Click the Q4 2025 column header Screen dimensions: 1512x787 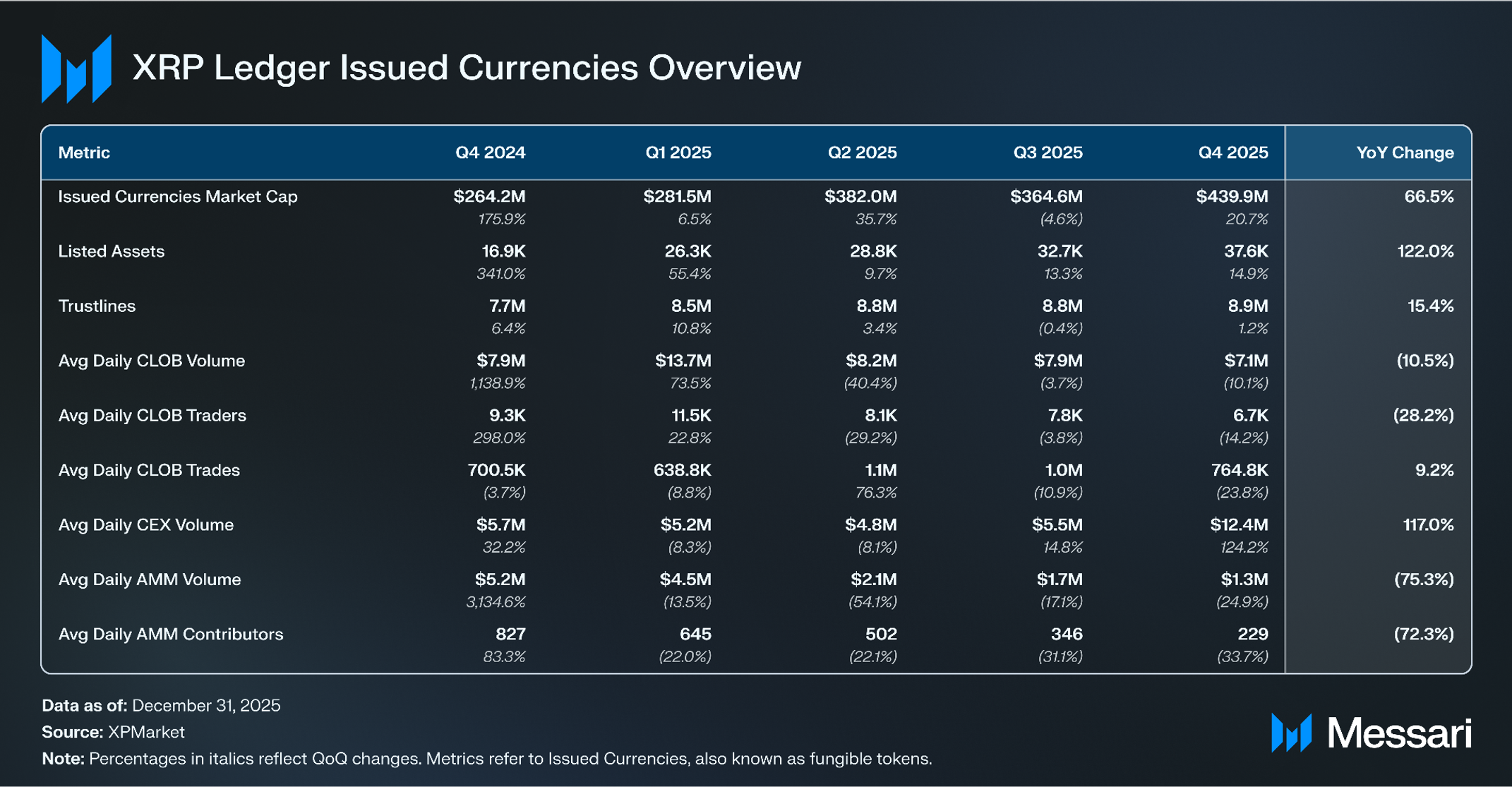coord(1232,152)
